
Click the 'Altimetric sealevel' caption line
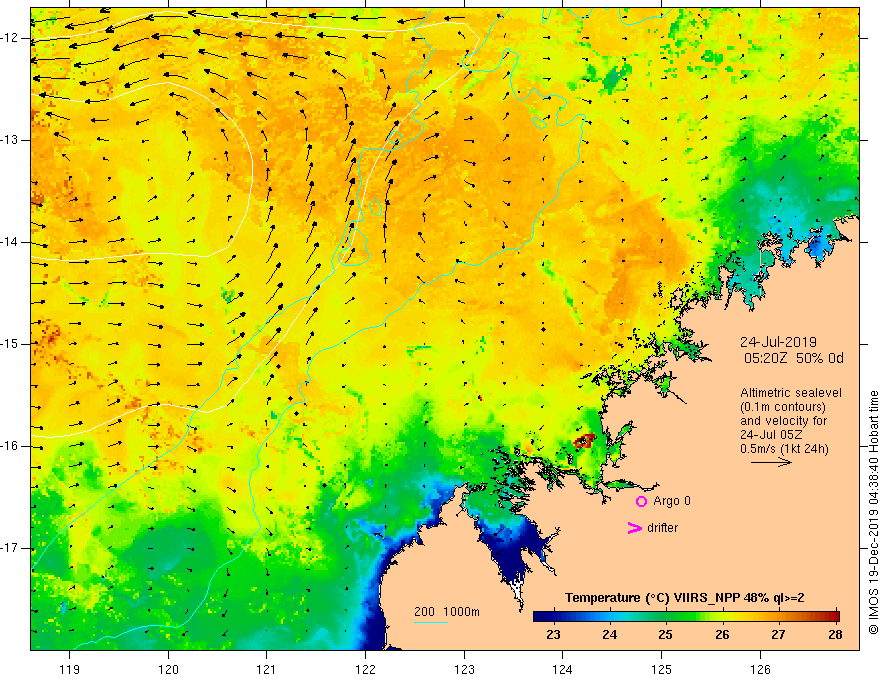click(x=791, y=393)
